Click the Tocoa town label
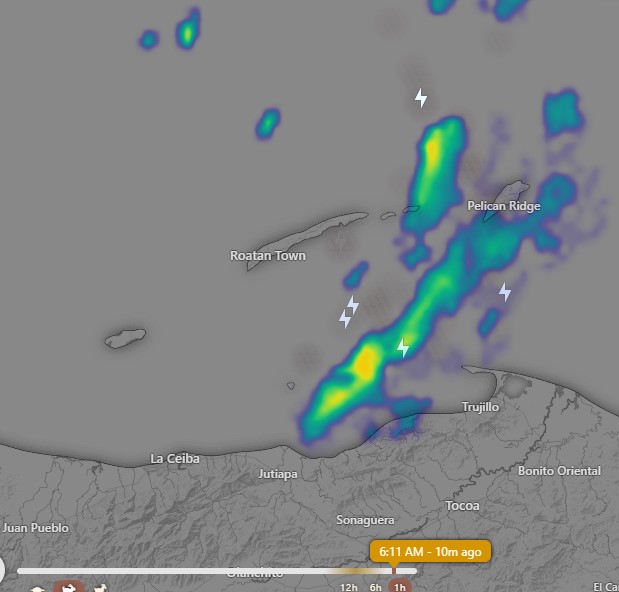The image size is (619, 592). (462, 506)
